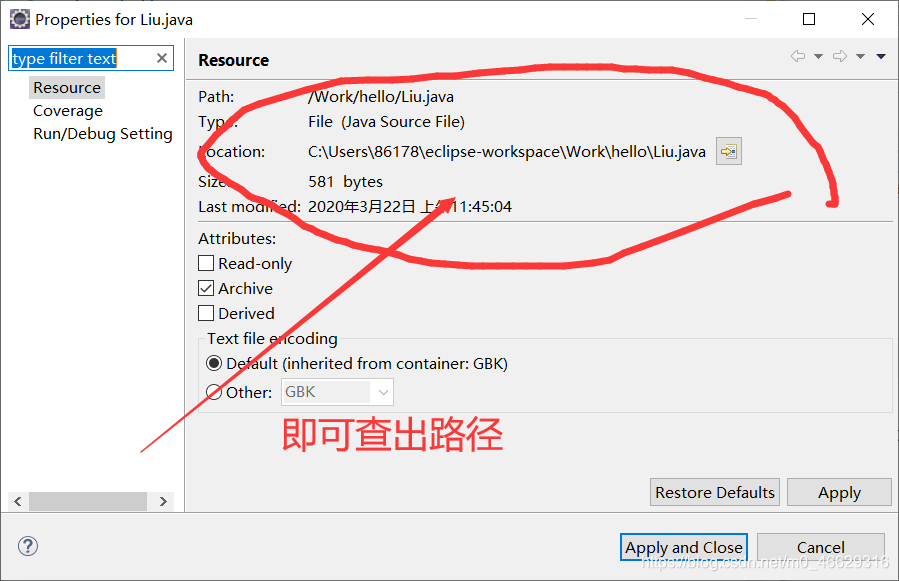Image resolution: width=899 pixels, height=581 pixels.
Task: Select Default inherited encoding radio button
Action: click(214, 363)
